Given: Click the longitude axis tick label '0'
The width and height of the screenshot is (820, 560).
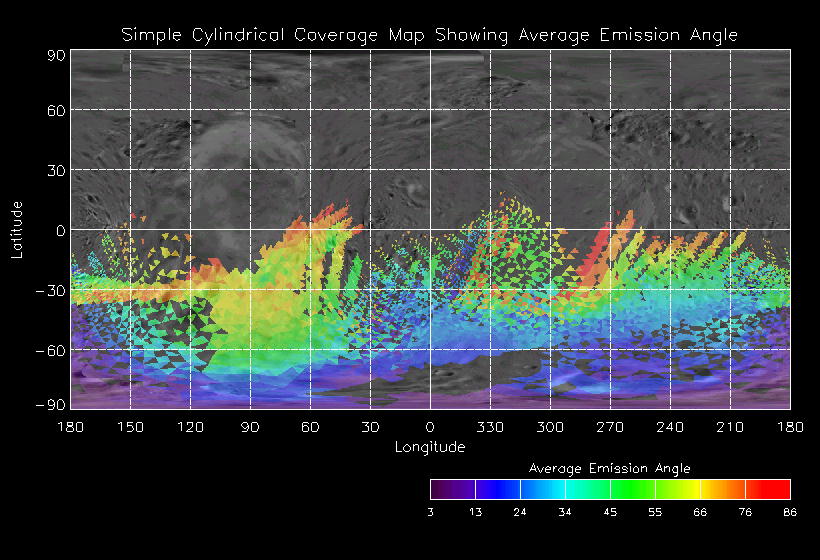Looking at the screenshot, I should tap(430, 427).
